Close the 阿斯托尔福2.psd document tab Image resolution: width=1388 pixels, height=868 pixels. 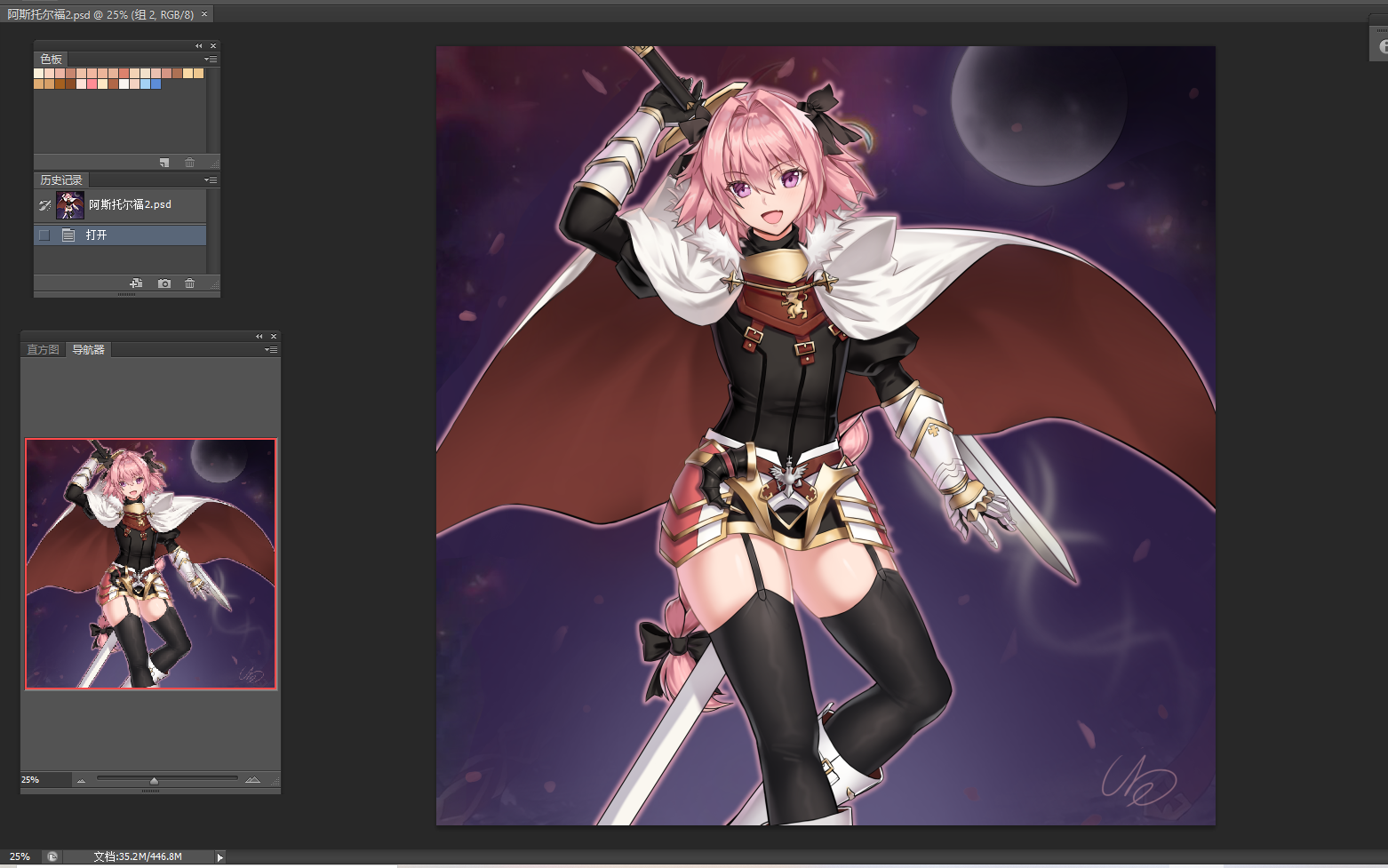click(204, 14)
